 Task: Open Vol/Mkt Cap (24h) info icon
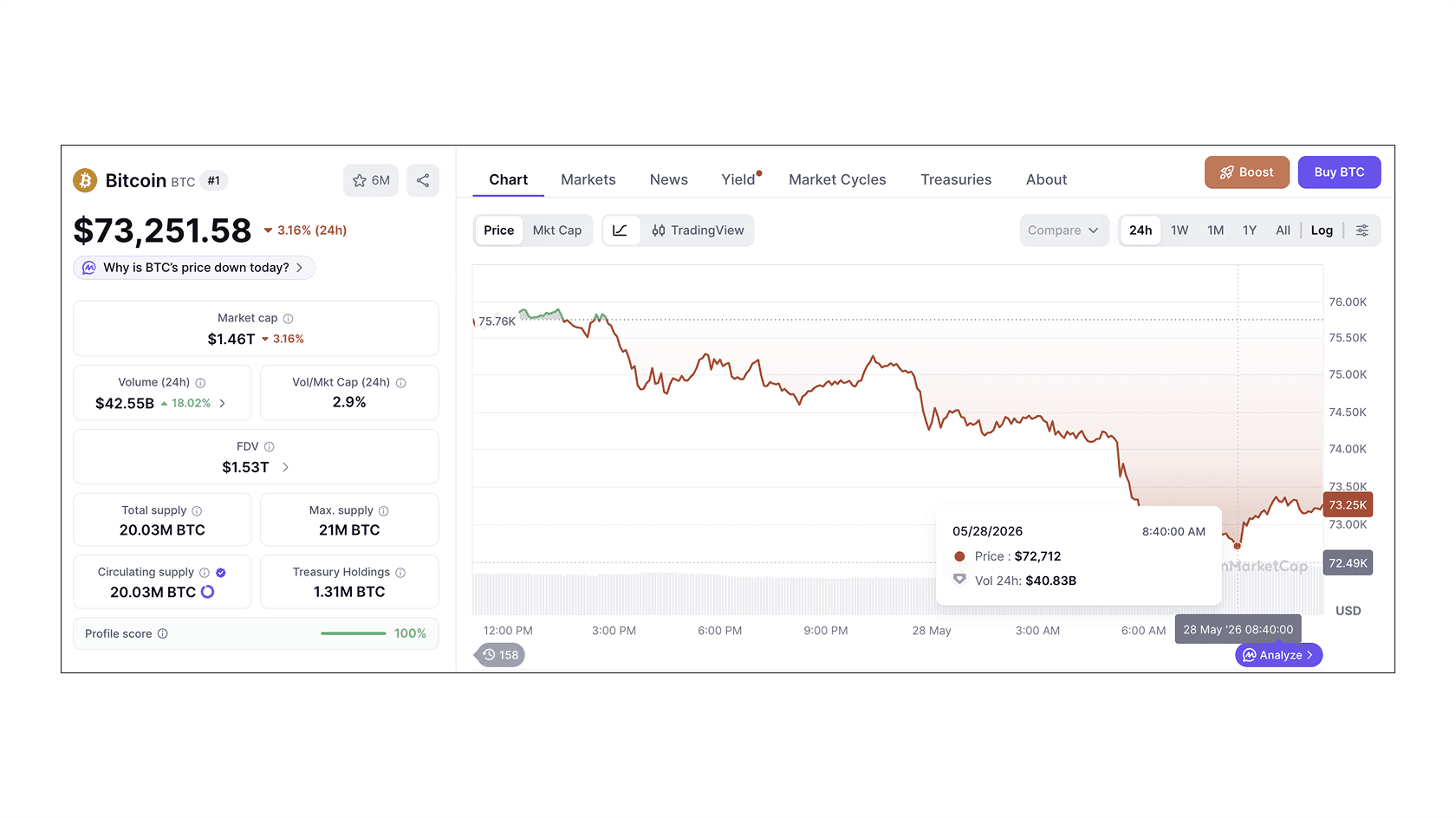[401, 383]
